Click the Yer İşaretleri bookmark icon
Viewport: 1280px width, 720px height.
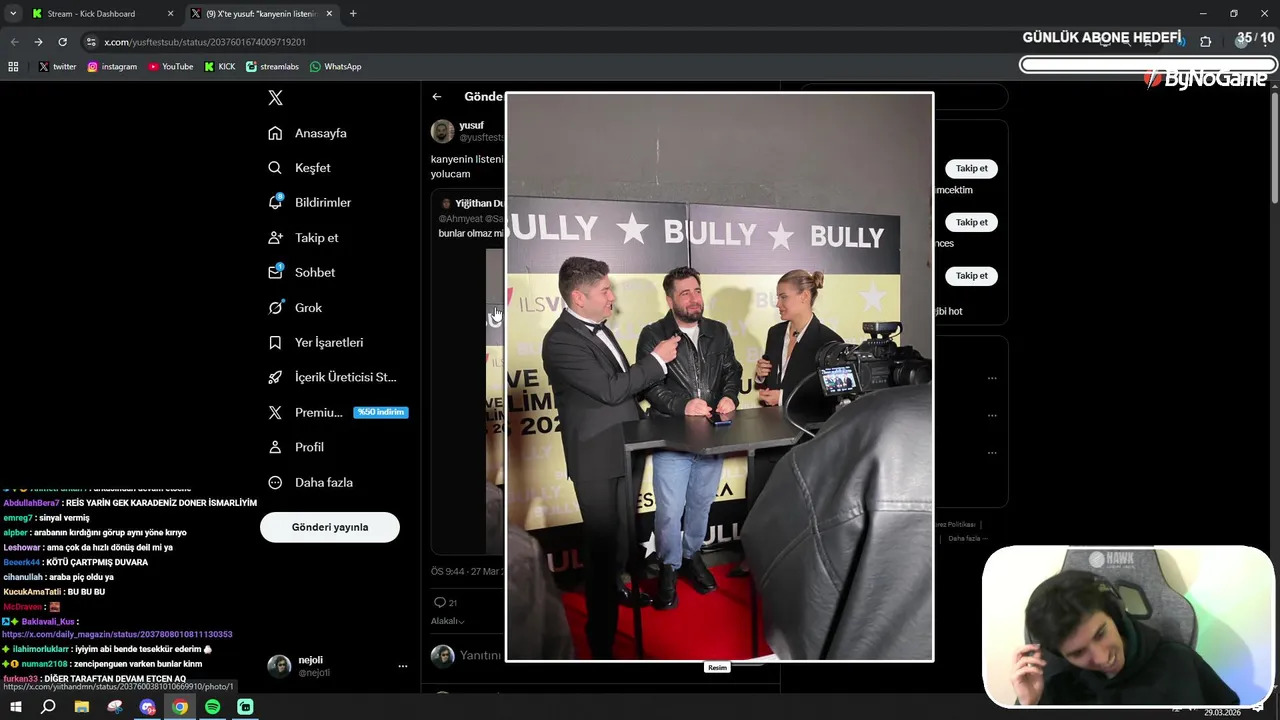[275, 342]
